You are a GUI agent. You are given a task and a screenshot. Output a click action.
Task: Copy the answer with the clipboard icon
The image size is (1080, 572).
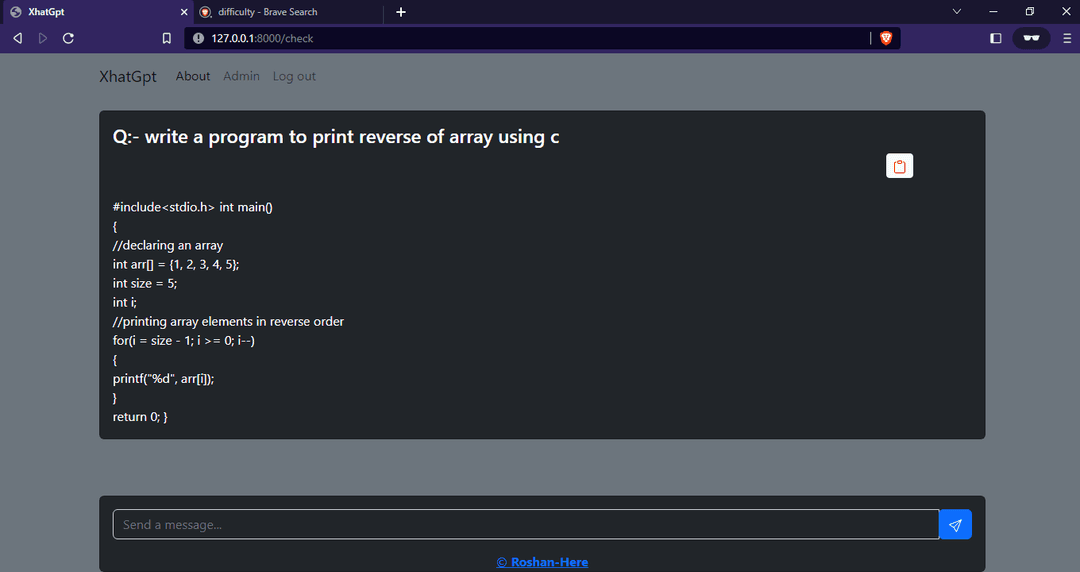click(899, 166)
